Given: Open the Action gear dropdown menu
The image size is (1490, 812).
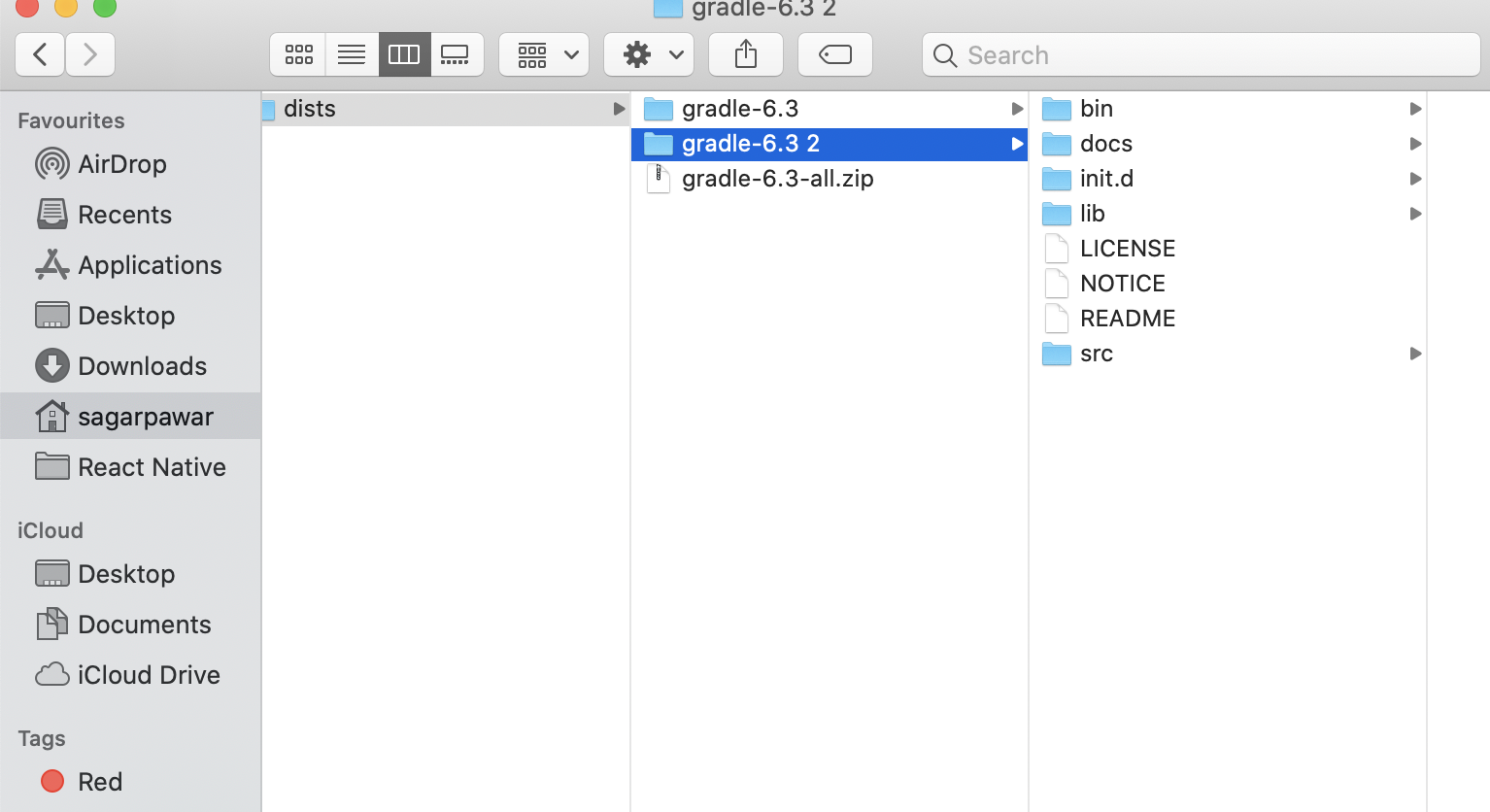Looking at the screenshot, I should [649, 54].
